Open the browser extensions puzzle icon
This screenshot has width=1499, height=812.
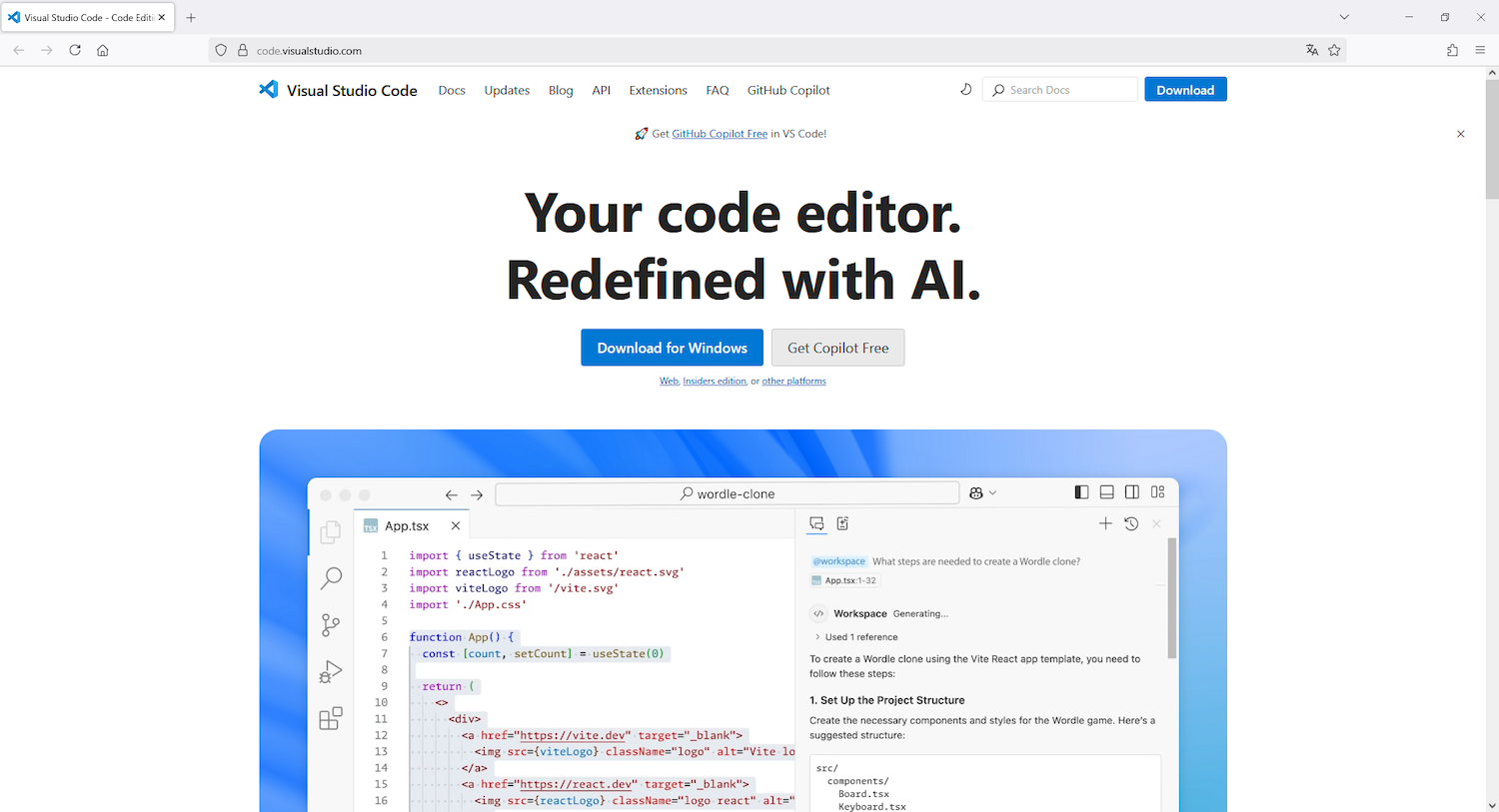[1452, 50]
